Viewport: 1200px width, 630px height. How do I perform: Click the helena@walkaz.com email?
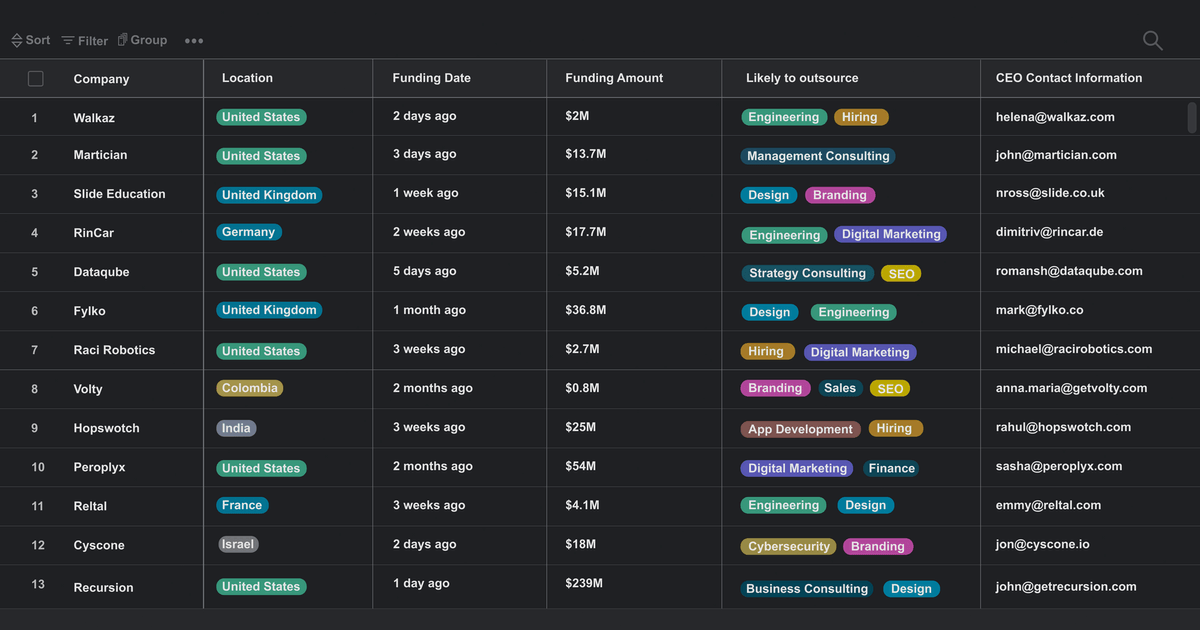(1055, 117)
